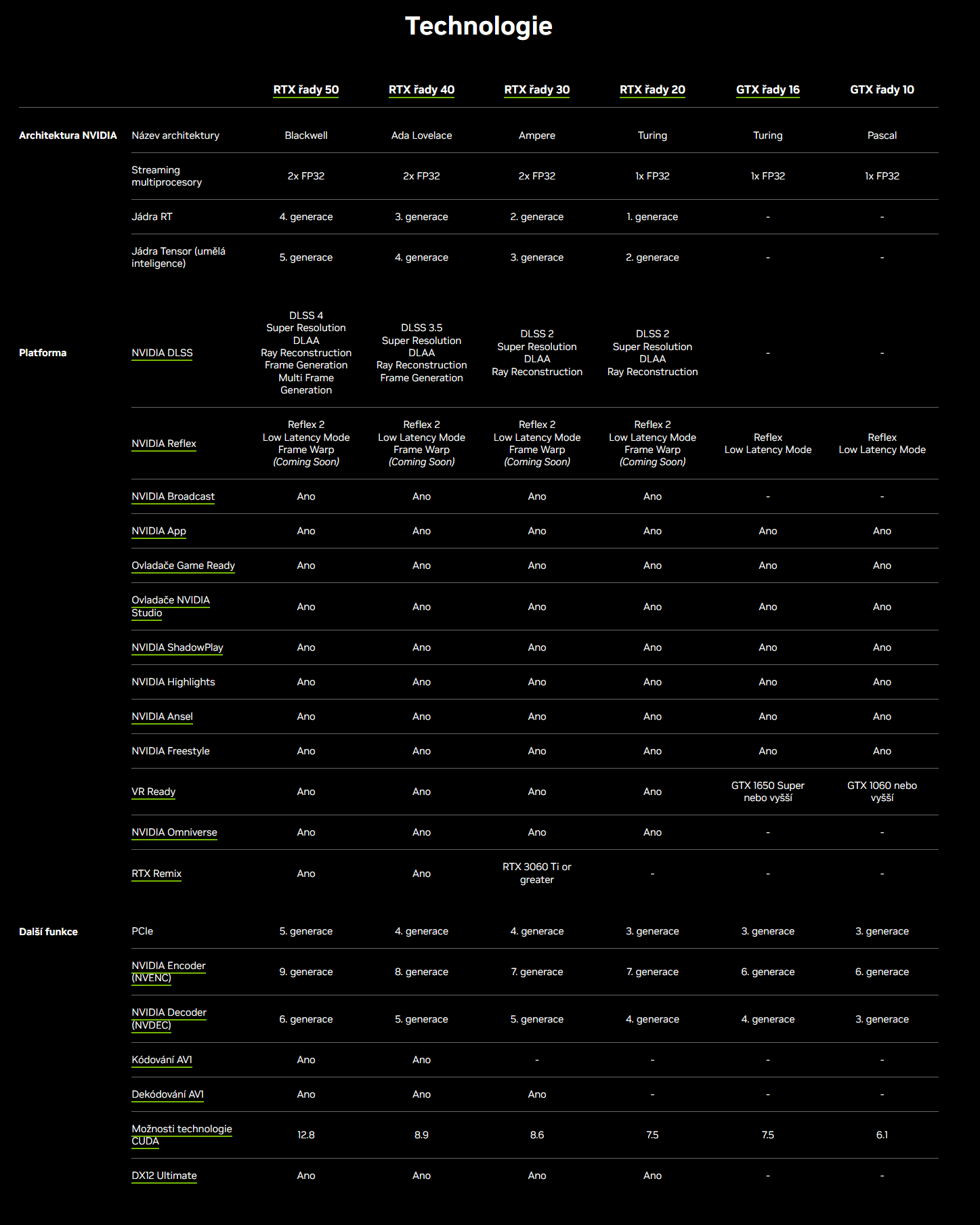Viewport: 980px width, 1225px height.
Task: Select the Pascal architecture cell
Action: point(882,135)
